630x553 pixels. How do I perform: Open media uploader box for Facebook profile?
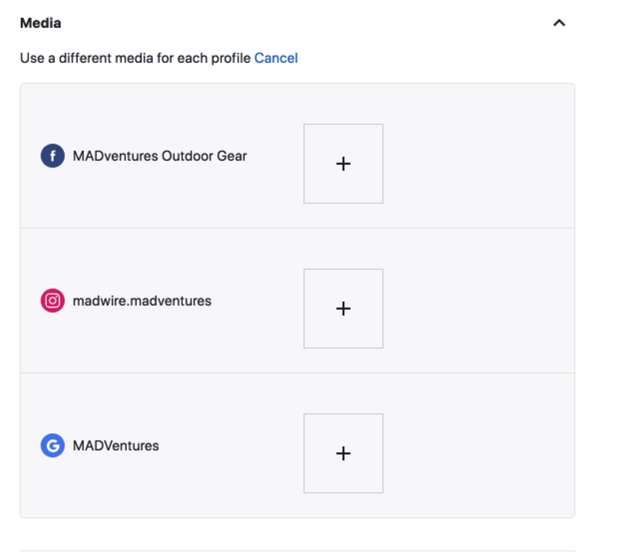coord(343,164)
